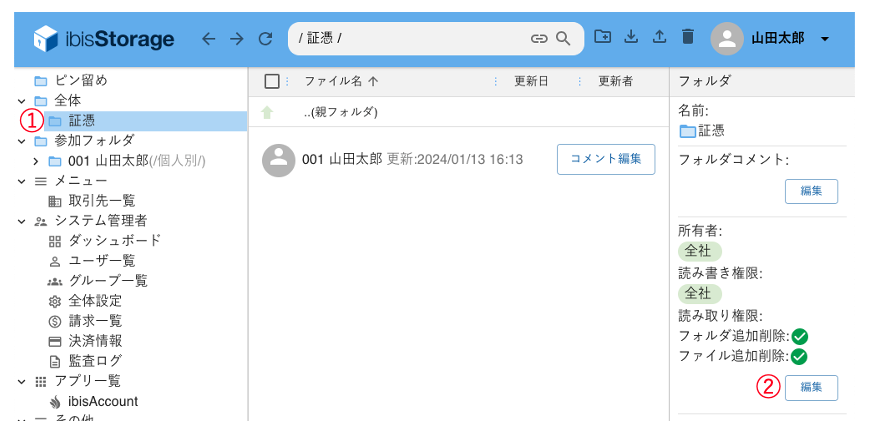Open the 山田太郎 user account dropdown
Screen dimensions: 873x438
point(824,39)
